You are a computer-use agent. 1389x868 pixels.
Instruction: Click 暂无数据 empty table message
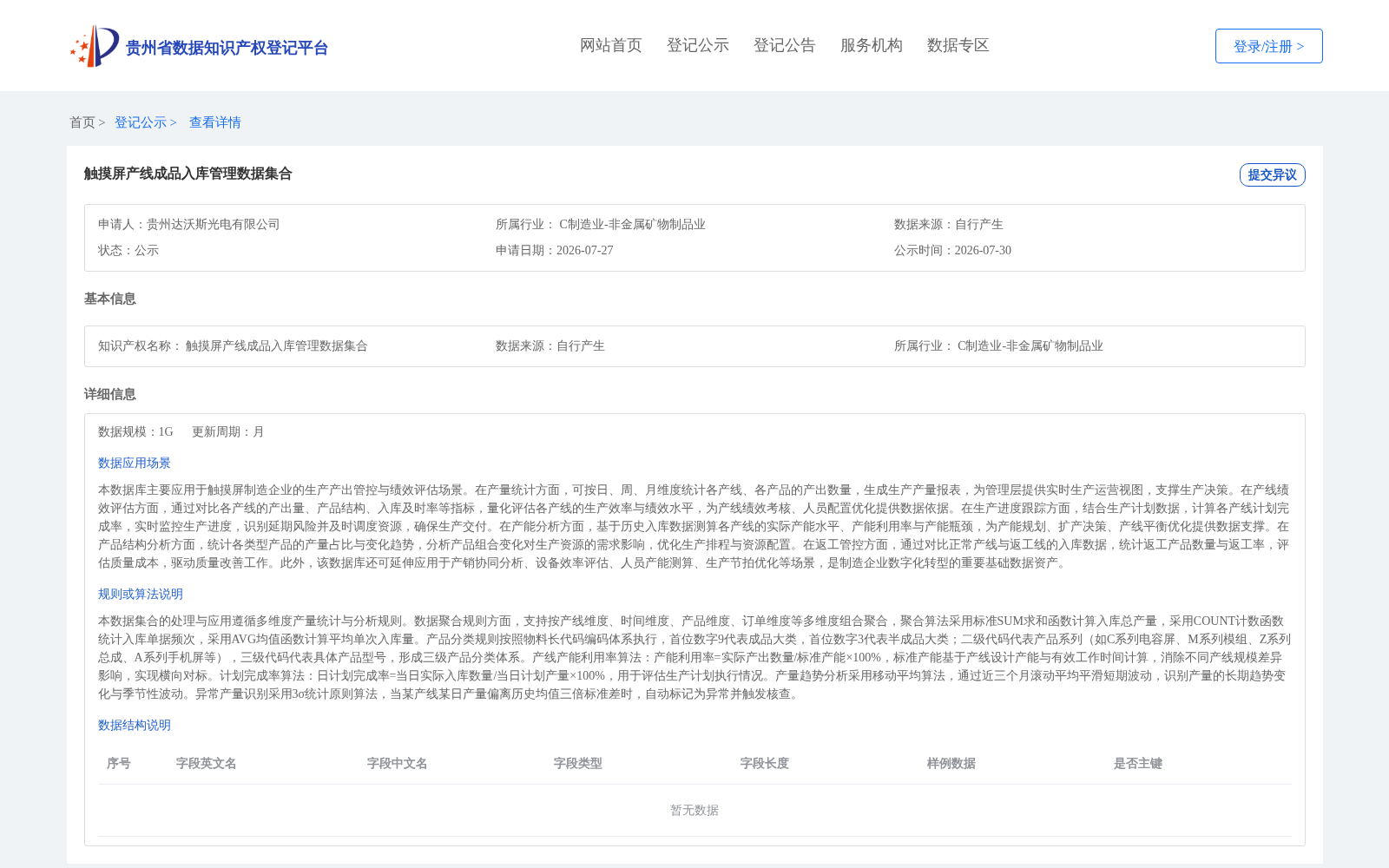click(694, 810)
